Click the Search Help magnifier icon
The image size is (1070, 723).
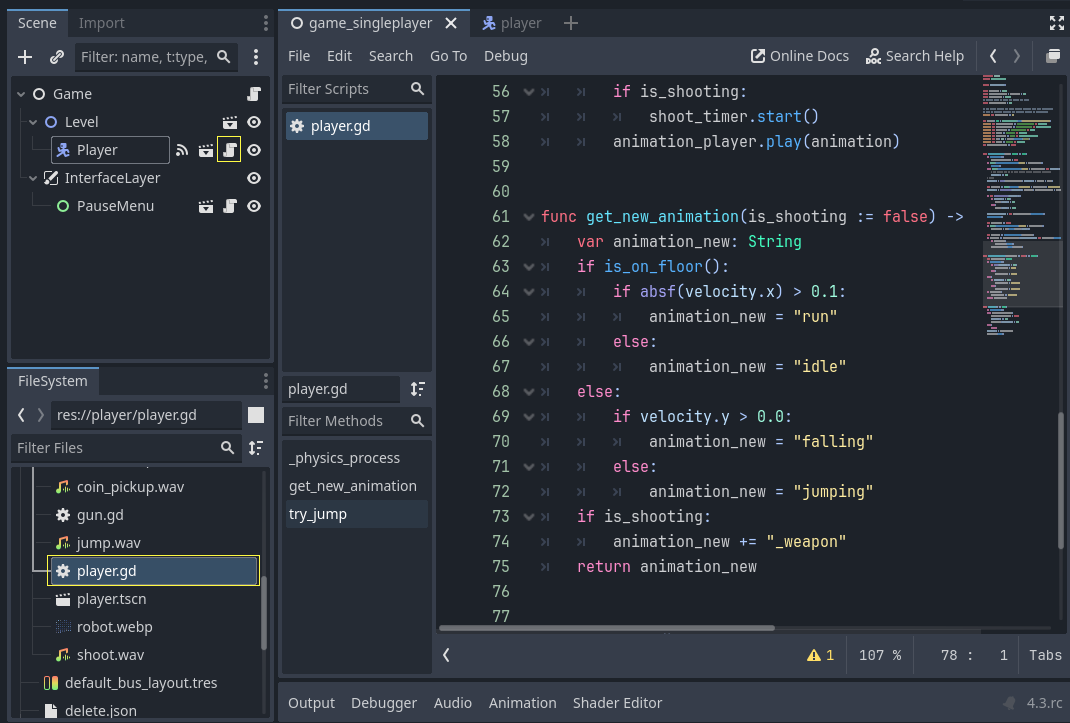[874, 56]
